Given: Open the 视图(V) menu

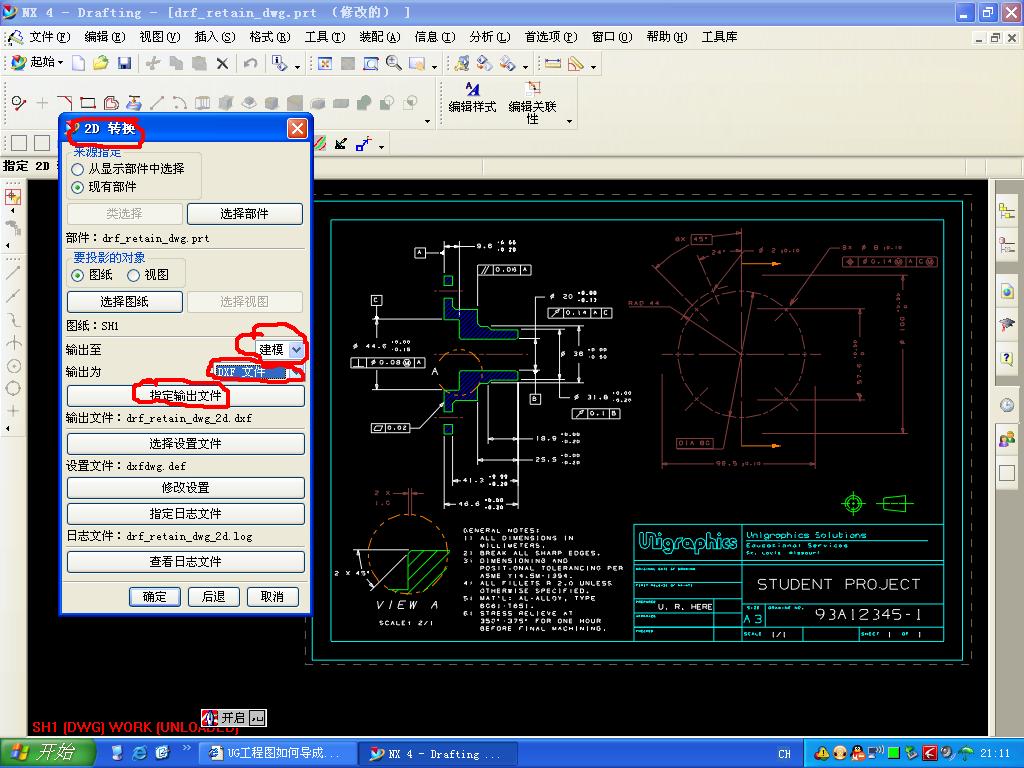Looking at the screenshot, I should [x=159, y=37].
